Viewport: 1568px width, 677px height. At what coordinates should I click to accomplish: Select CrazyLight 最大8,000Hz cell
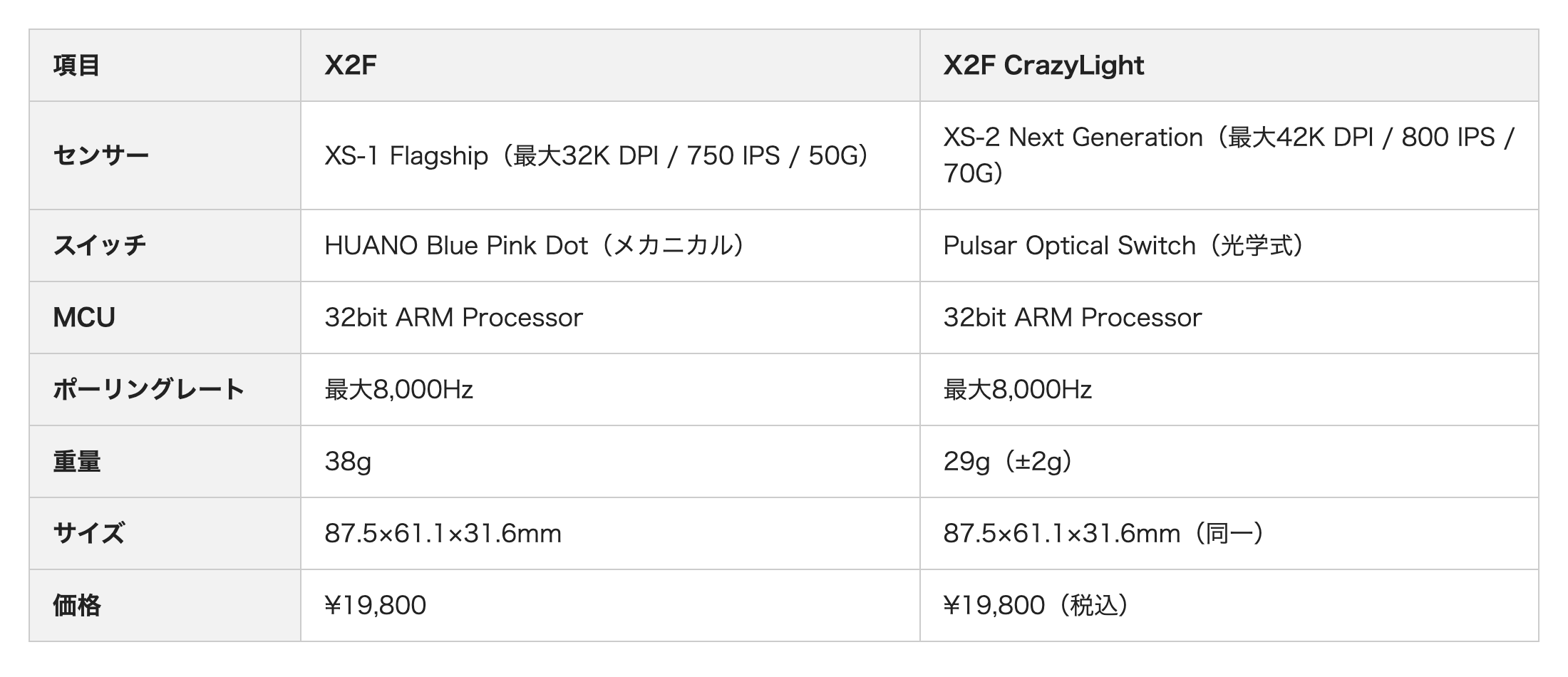[1229, 390]
